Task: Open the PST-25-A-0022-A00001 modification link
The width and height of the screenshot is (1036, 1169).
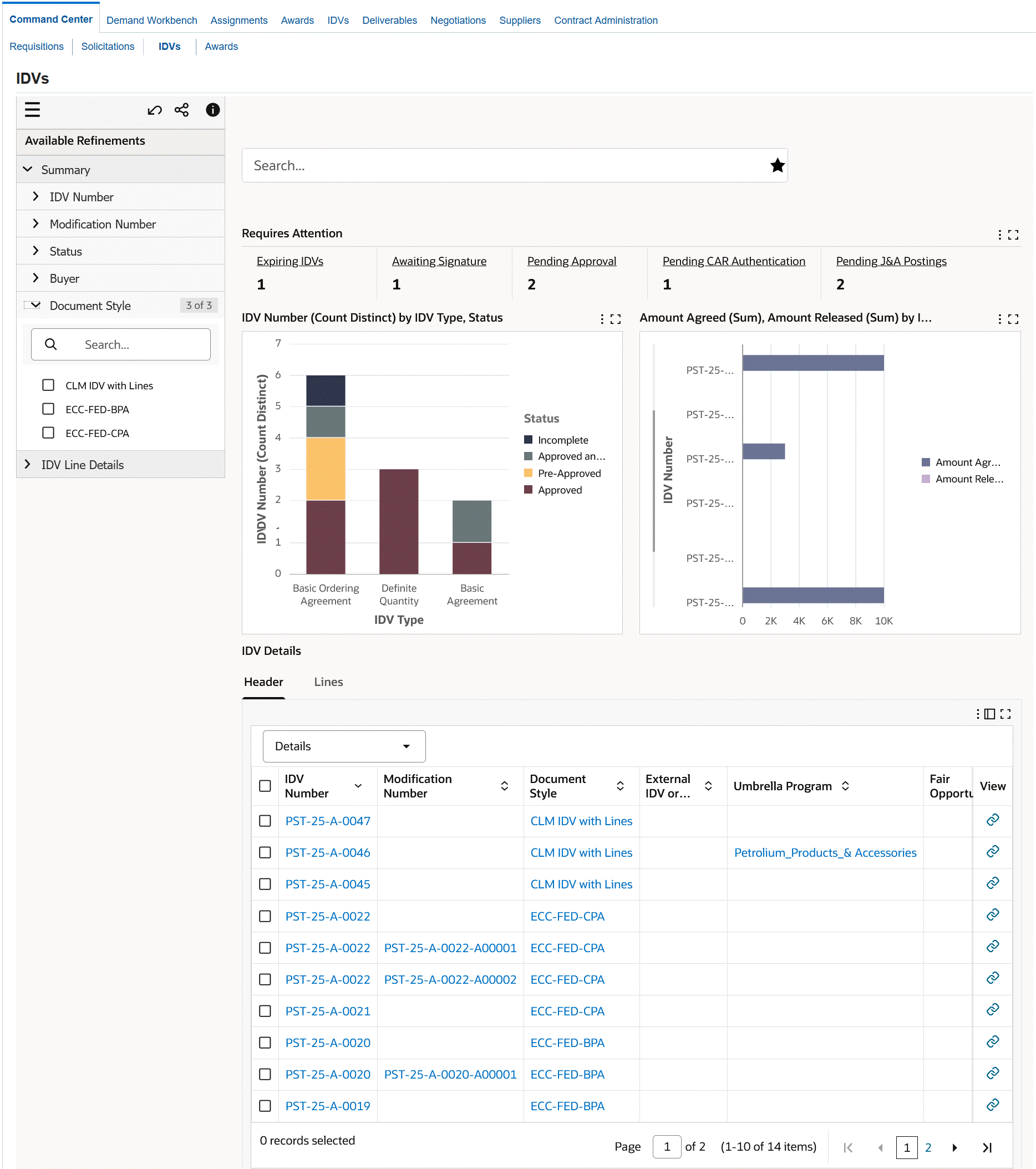Action: pos(450,948)
